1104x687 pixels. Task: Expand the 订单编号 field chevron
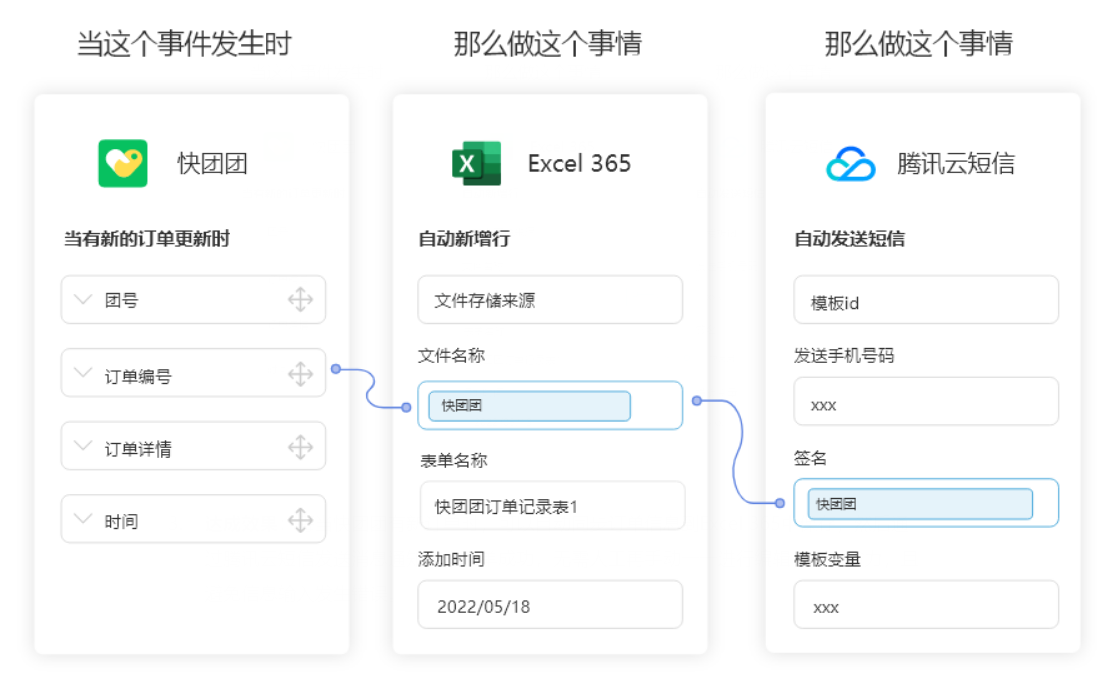83,373
